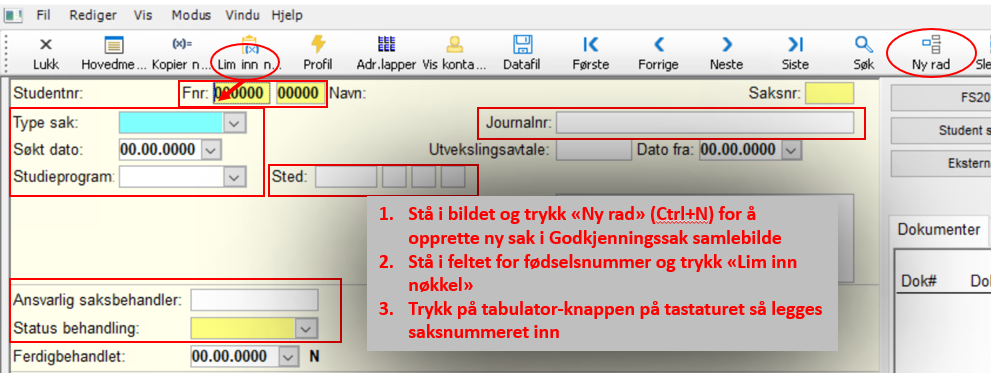
Task: Click the first Fnr input field
Action: [242, 94]
